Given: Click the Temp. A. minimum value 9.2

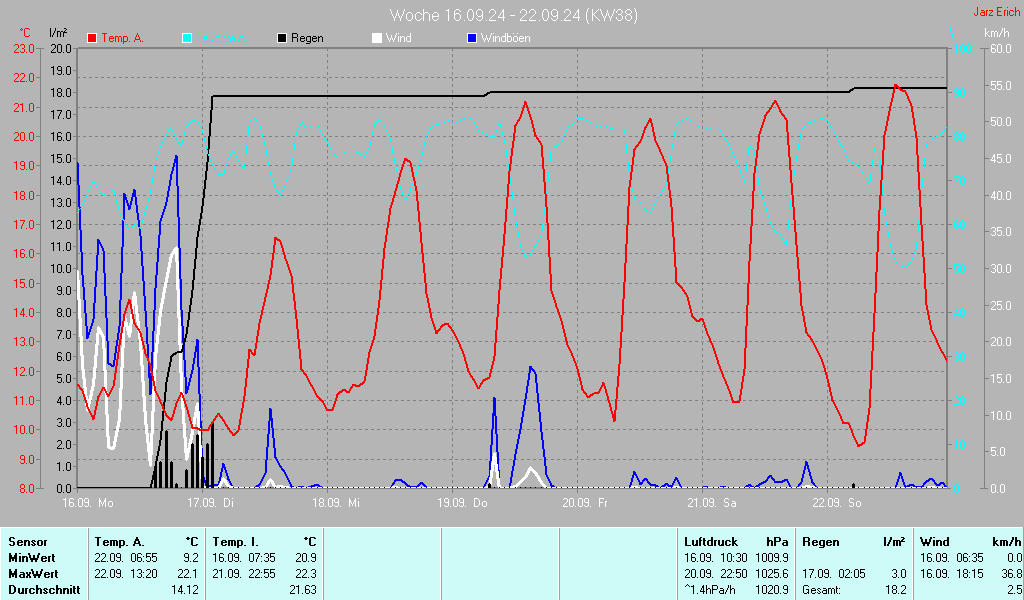Looking at the screenshot, I should point(191,558).
